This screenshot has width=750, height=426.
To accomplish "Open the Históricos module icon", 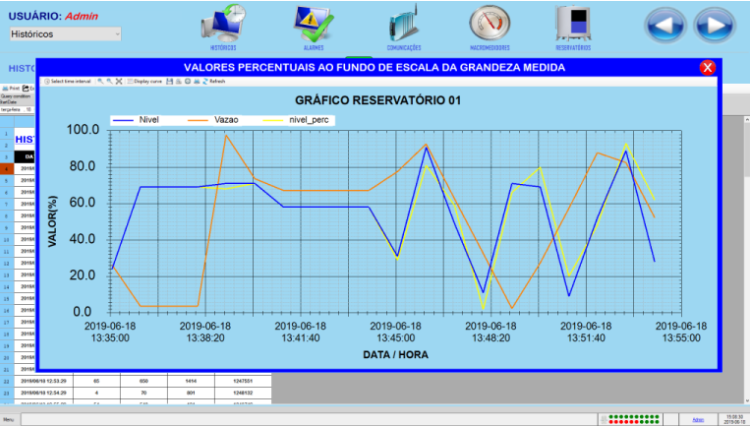I will point(224,22).
